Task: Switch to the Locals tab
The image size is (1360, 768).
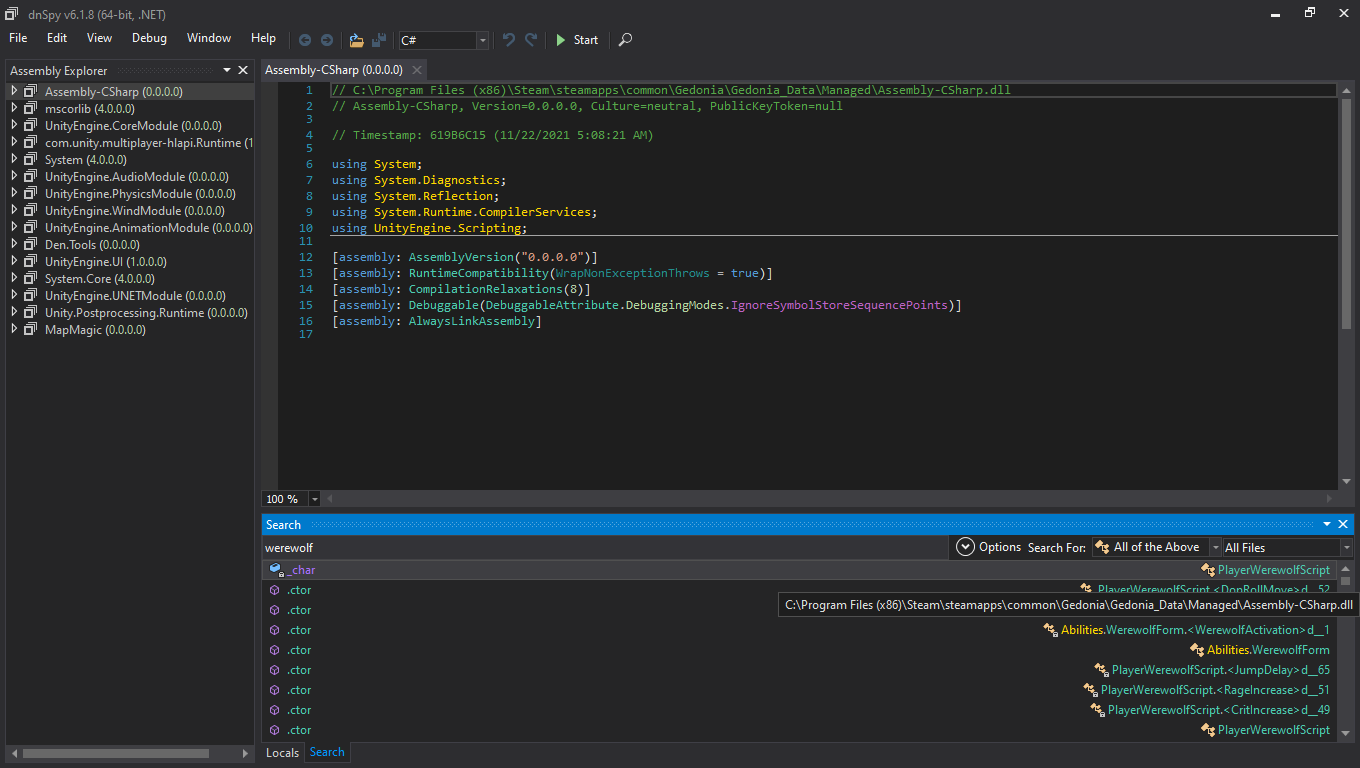Action: [x=282, y=753]
